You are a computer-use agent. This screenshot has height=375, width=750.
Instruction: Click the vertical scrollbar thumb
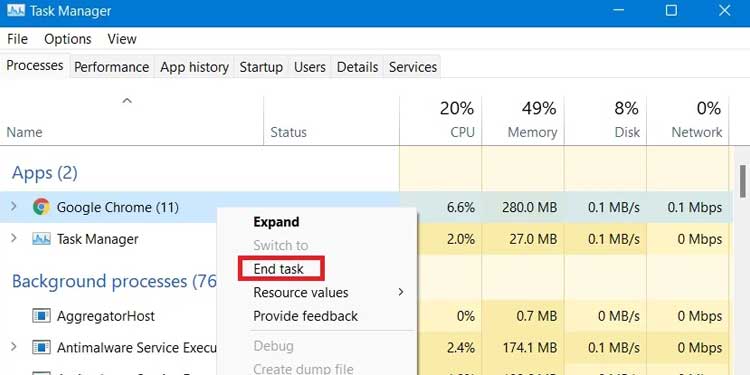[742, 181]
